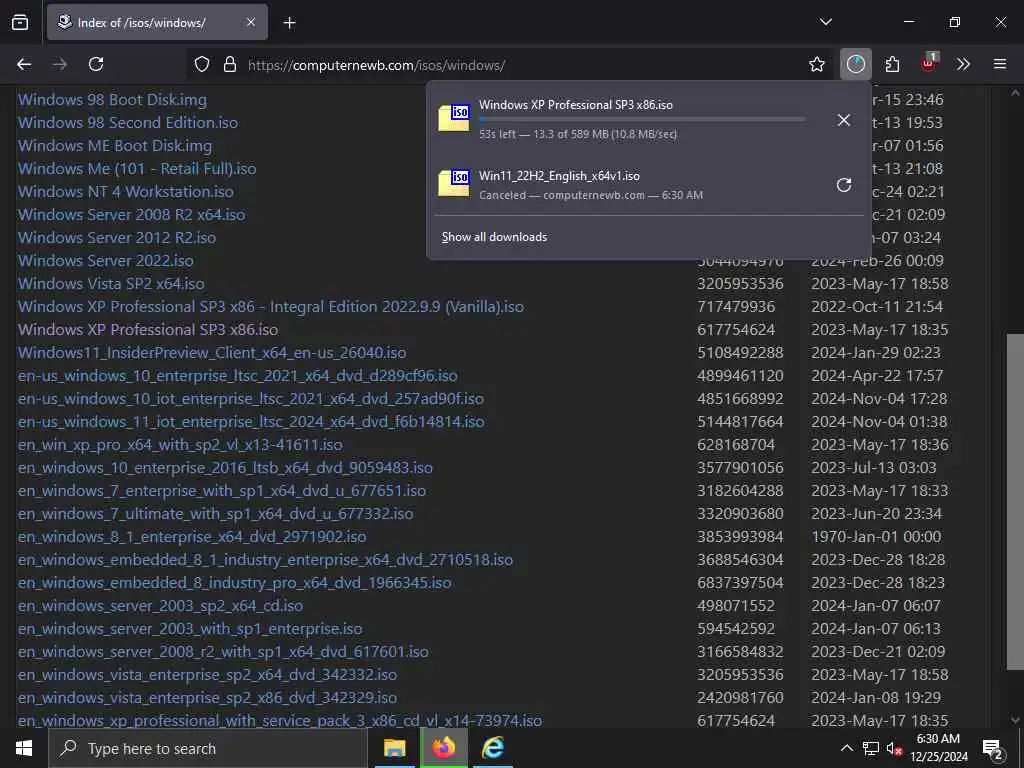Download en-us_windows_11_iot_enterprise_ltsc_2024 iso

click(251, 422)
